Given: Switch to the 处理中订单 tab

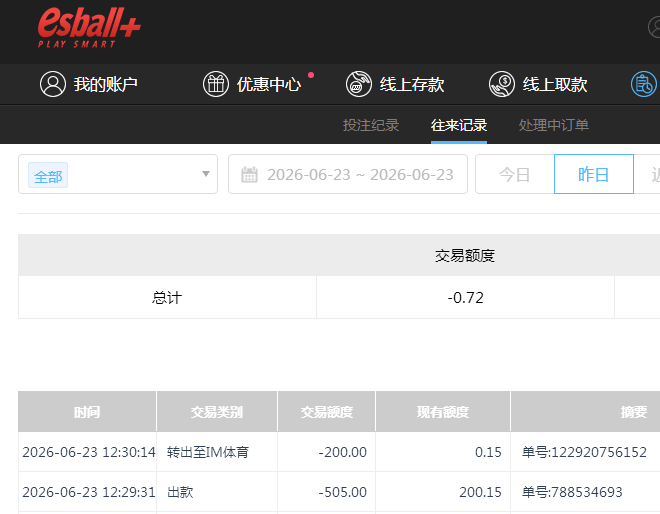Looking at the screenshot, I should (x=554, y=125).
